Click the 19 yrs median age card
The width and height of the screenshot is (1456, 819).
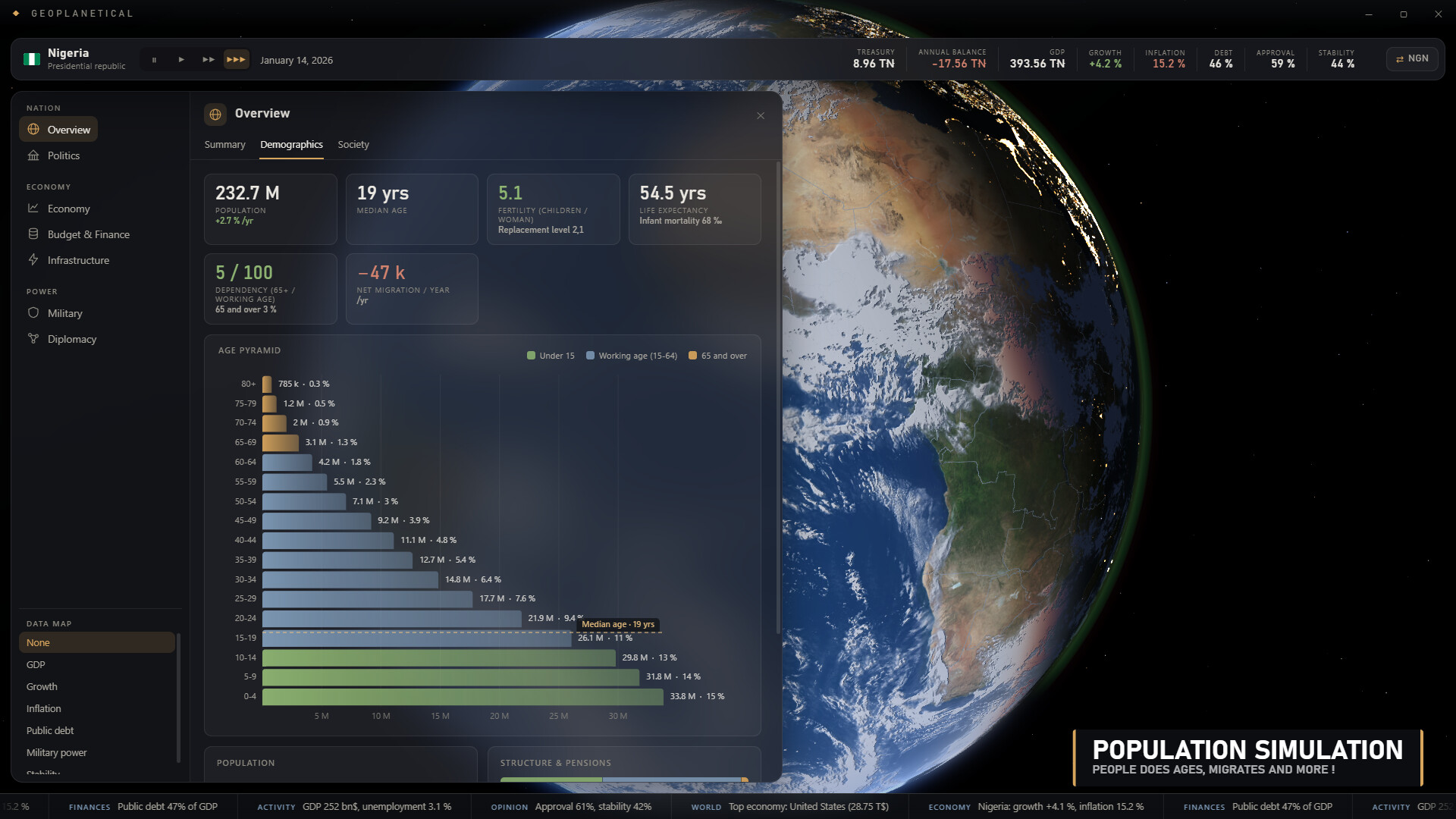coord(412,209)
